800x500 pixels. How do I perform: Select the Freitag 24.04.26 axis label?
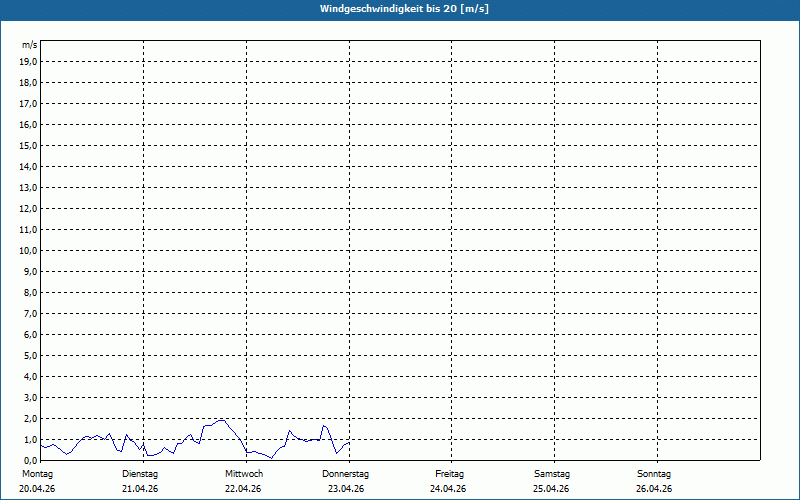click(x=448, y=481)
